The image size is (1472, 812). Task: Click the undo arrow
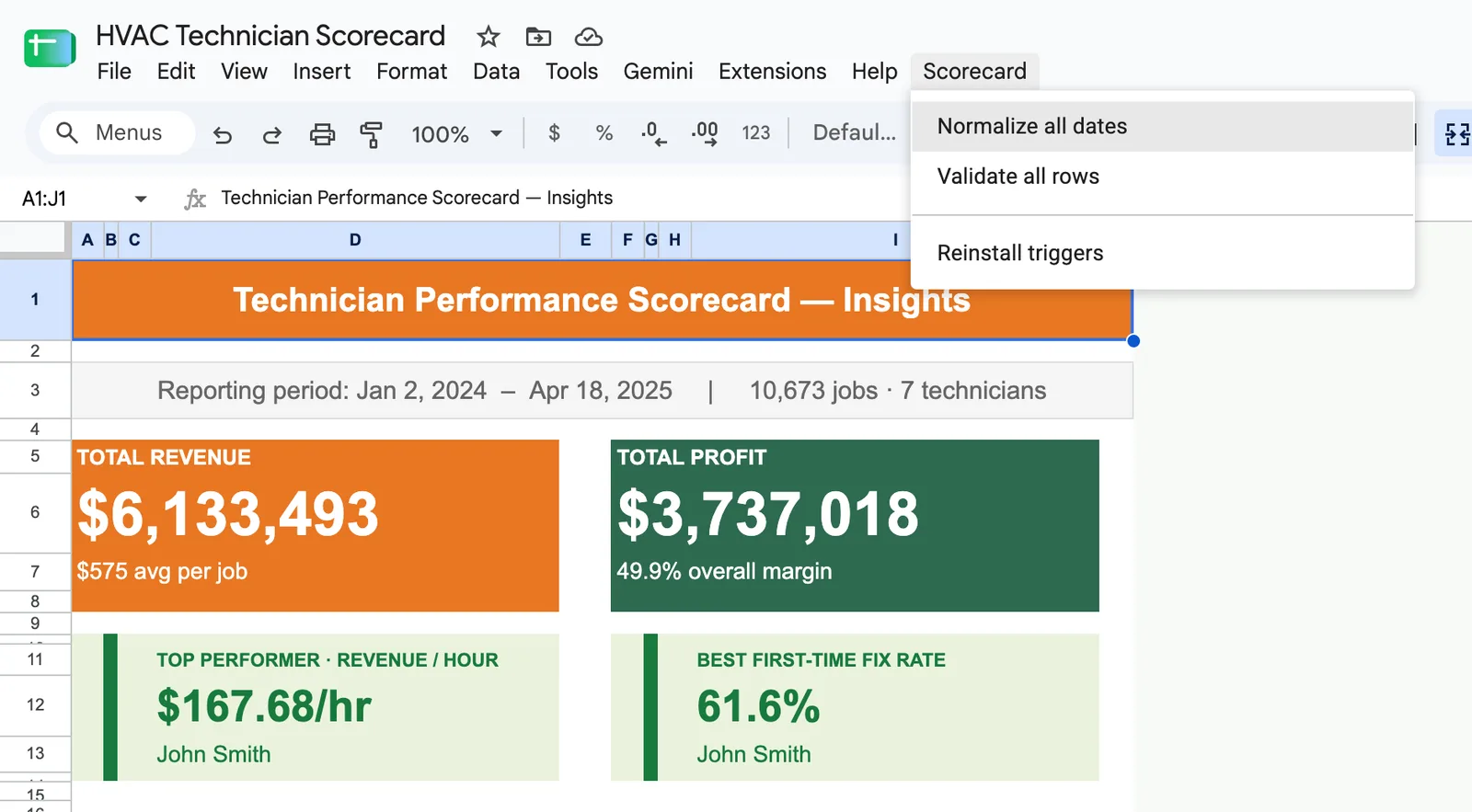coord(223,134)
